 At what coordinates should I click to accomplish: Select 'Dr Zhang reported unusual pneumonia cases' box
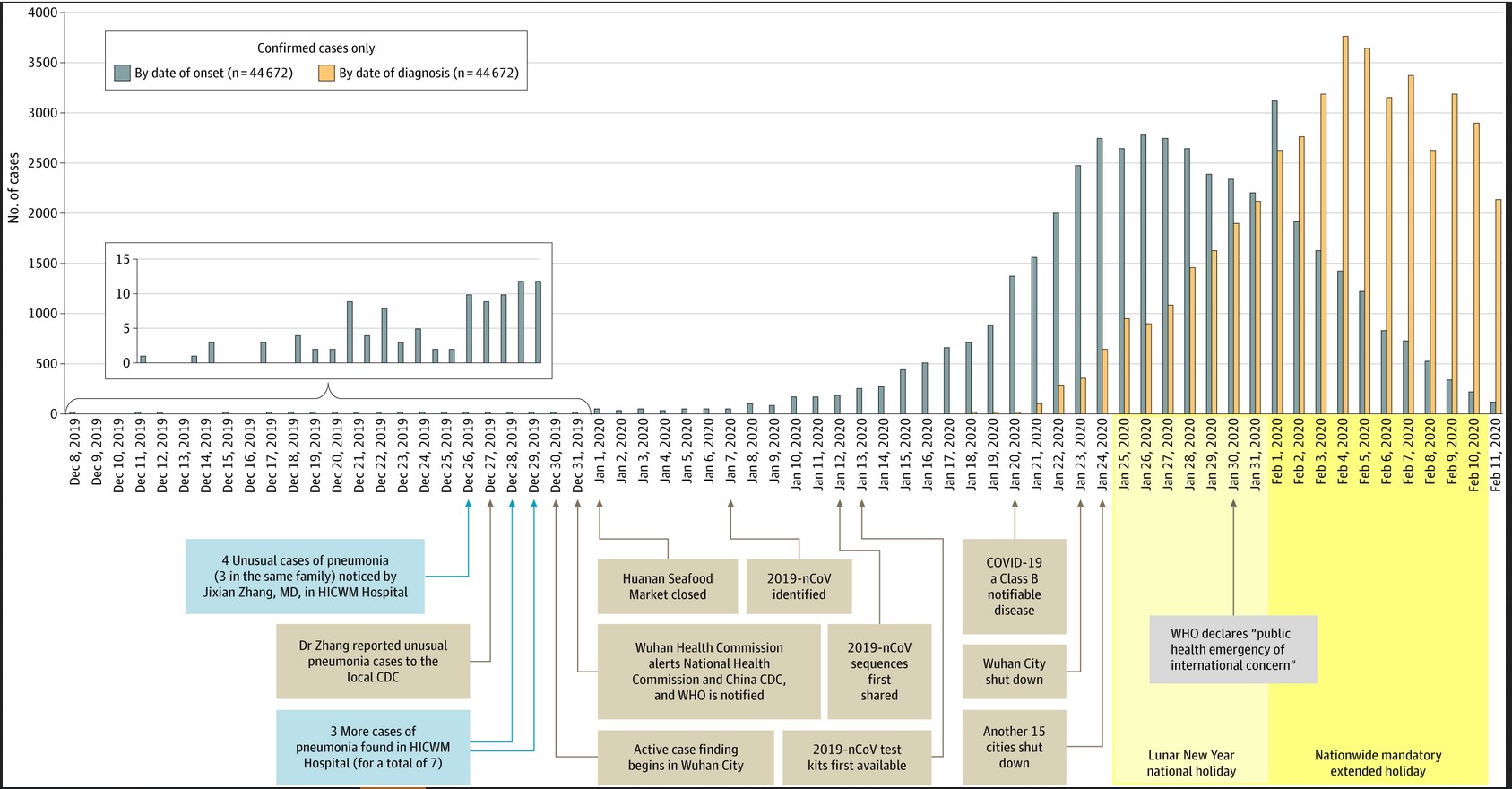tap(373, 661)
